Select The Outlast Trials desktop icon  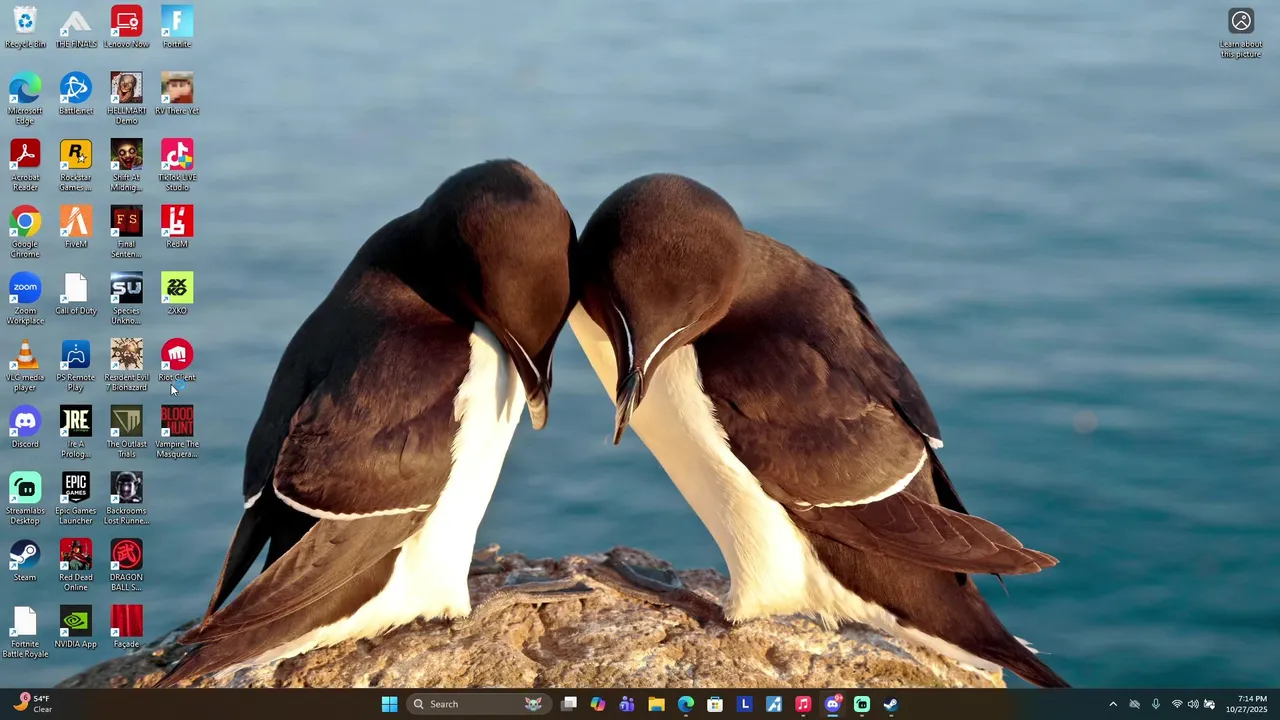coord(126,432)
